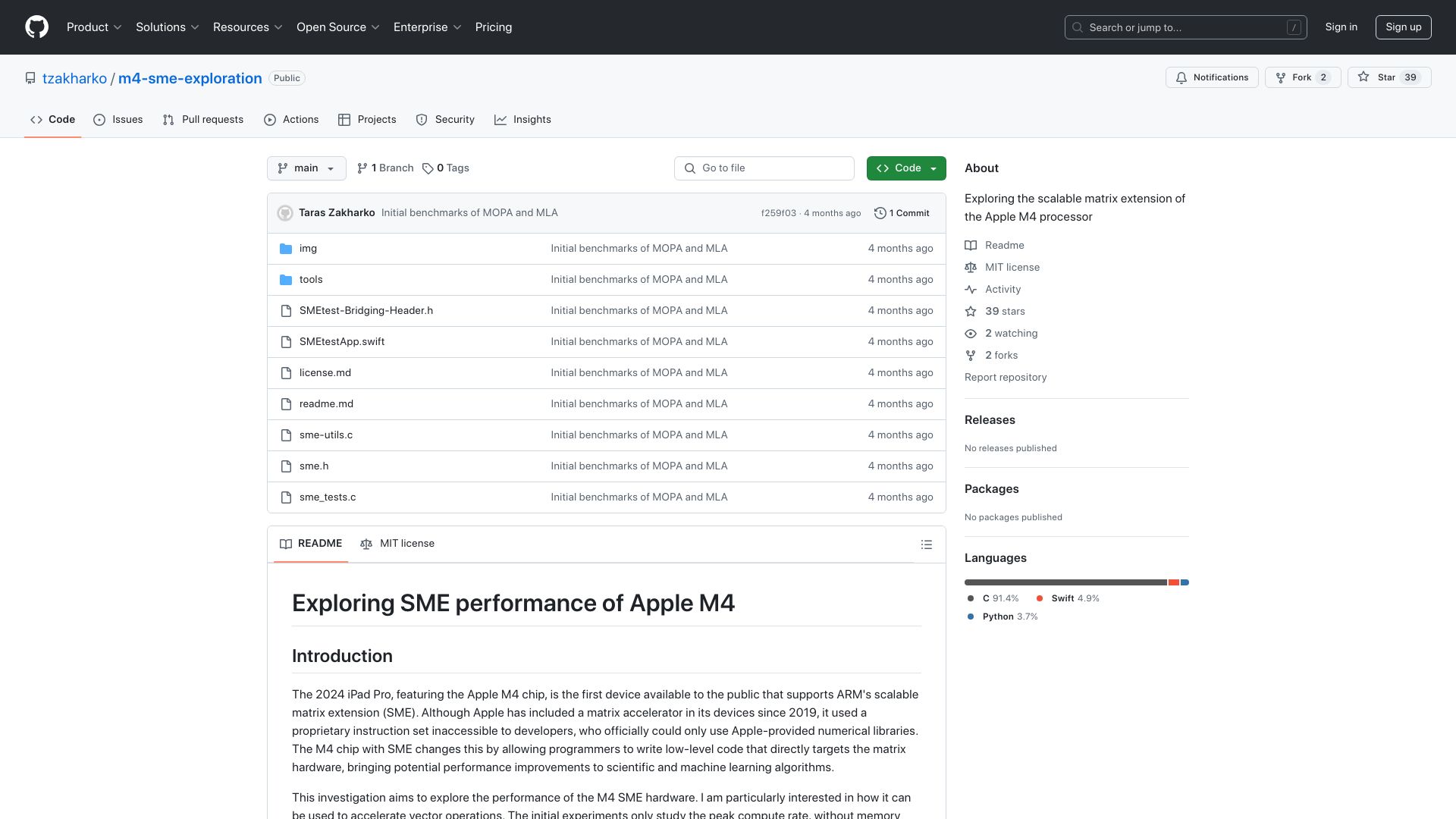Expand the Open Source dropdown
The image size is (1456, 819).
click(x=338, y=27)
